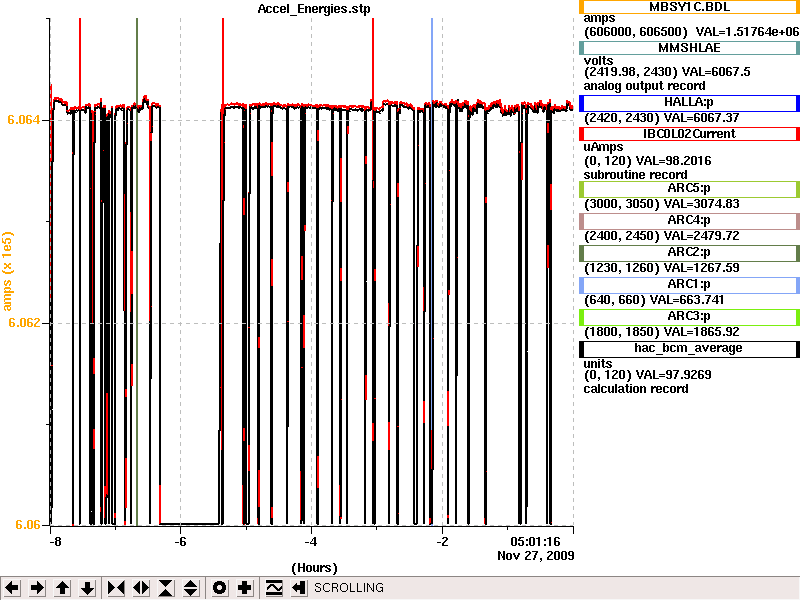800x600 pixels.
Task: Click the 'amps (x 1e5)' y-axis title
Action: coord(7,271)
